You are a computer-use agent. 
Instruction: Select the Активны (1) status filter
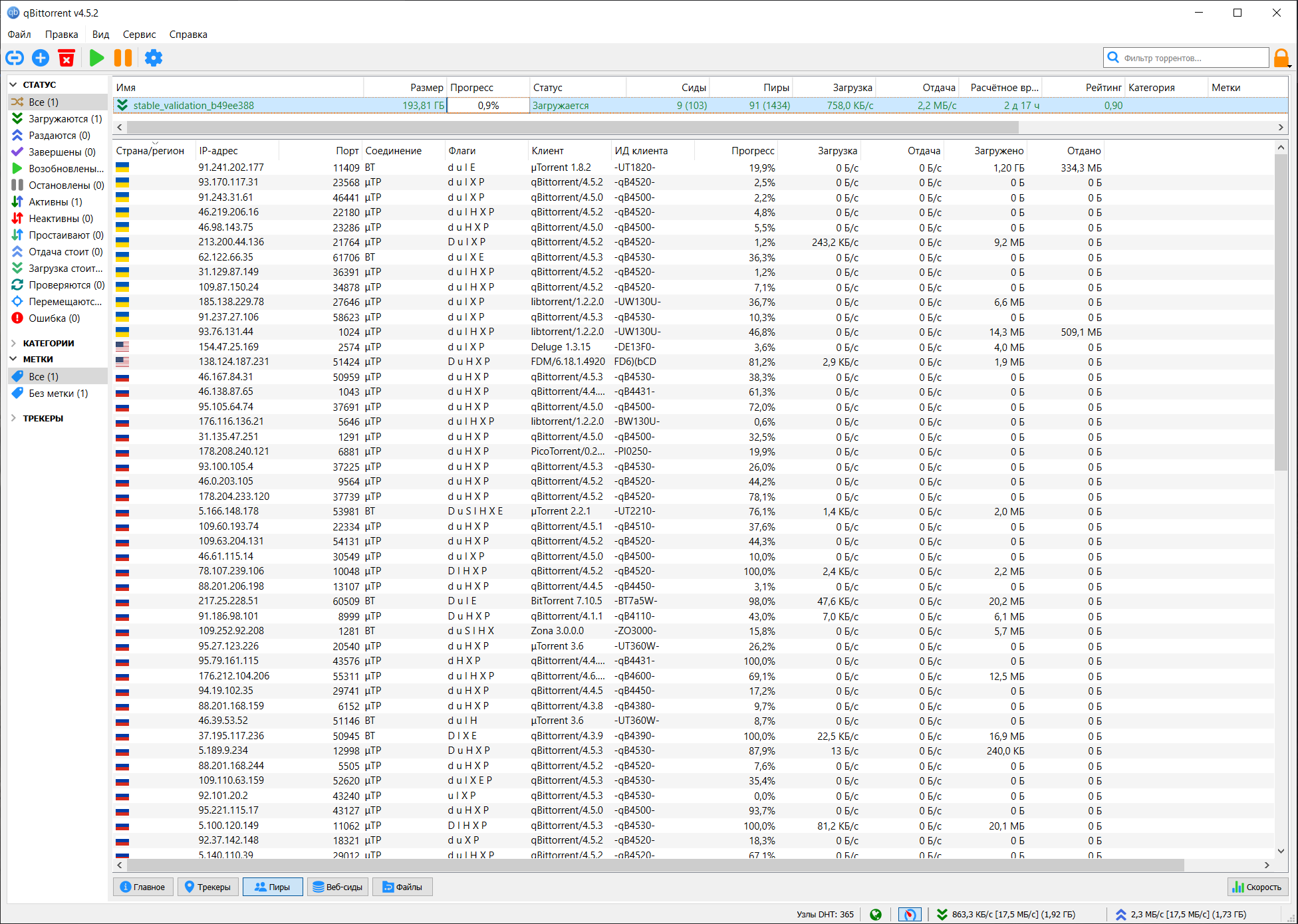pyautogui.click(x=58, y=201)
